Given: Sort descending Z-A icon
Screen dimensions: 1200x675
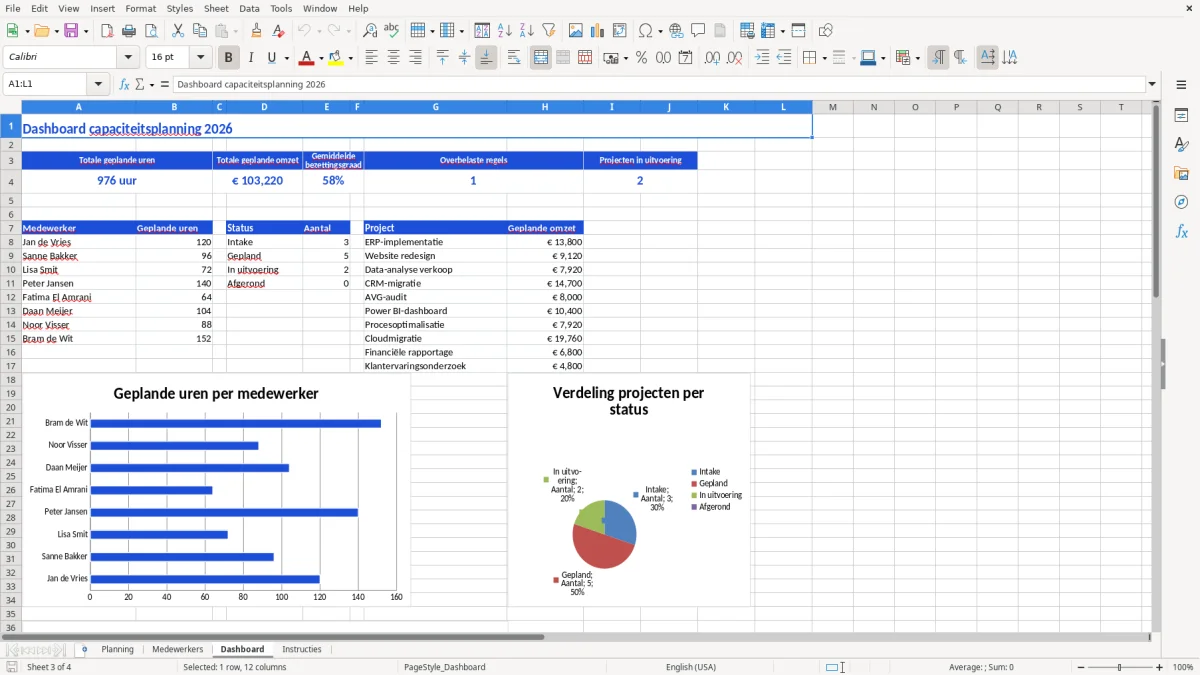Looking at the screenshot, I should tap(526, 31).
